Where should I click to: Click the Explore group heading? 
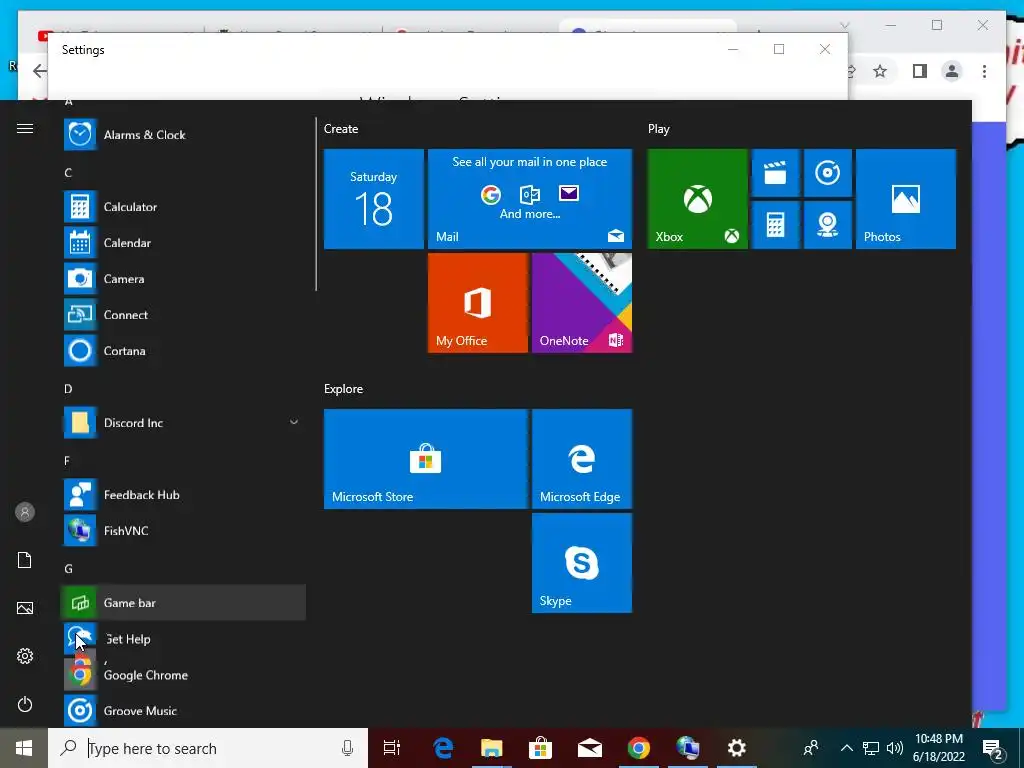(344, 389)
